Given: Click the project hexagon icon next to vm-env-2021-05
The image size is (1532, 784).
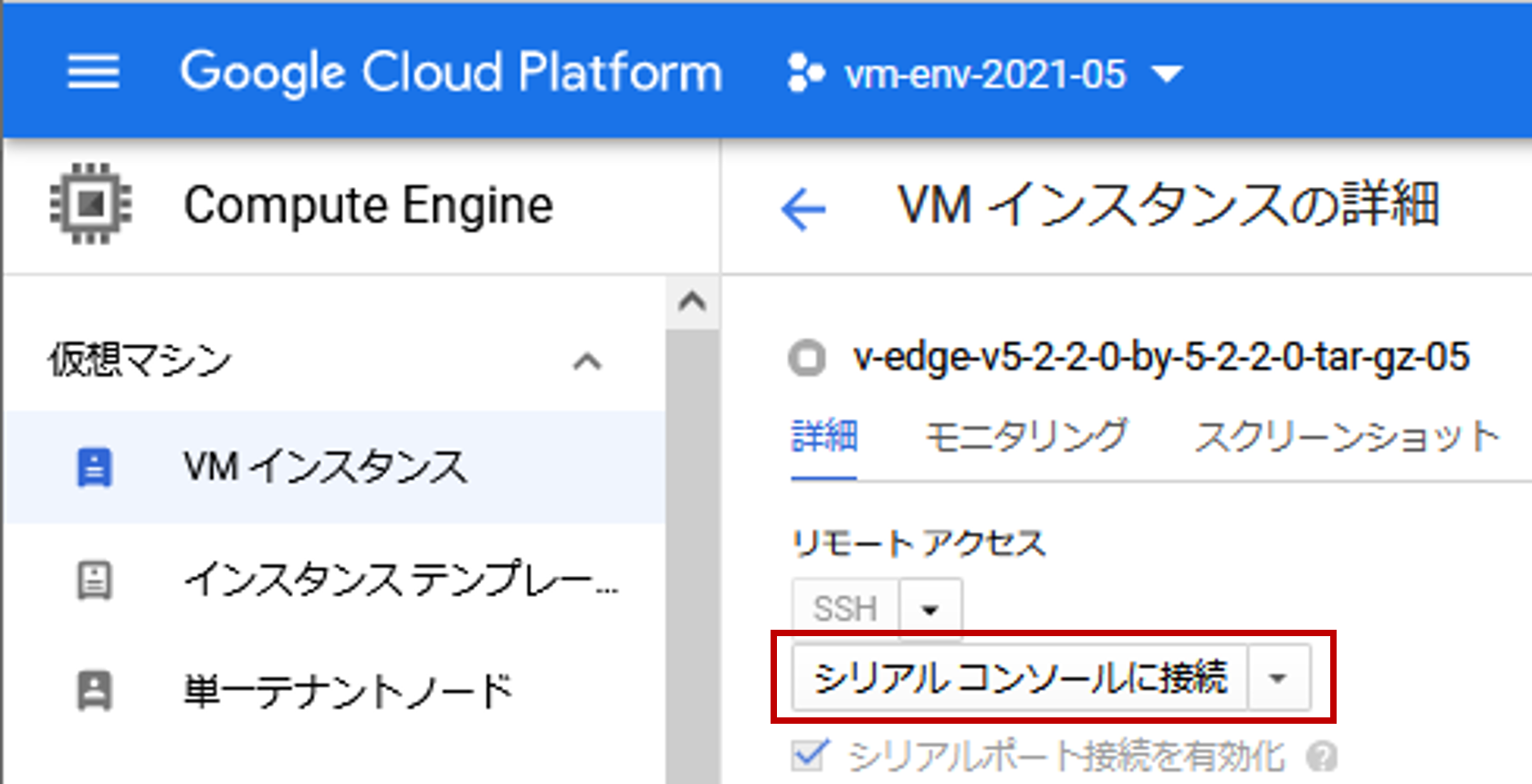Looking at the screenshot, I should 806,73.
